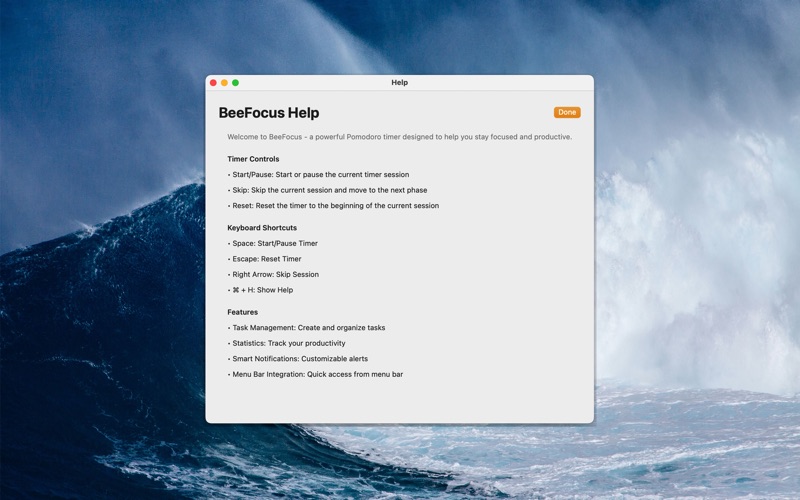Click the 'Reset: Reset the timer' line
Screen dimensions: 800x500
point(333,206)
